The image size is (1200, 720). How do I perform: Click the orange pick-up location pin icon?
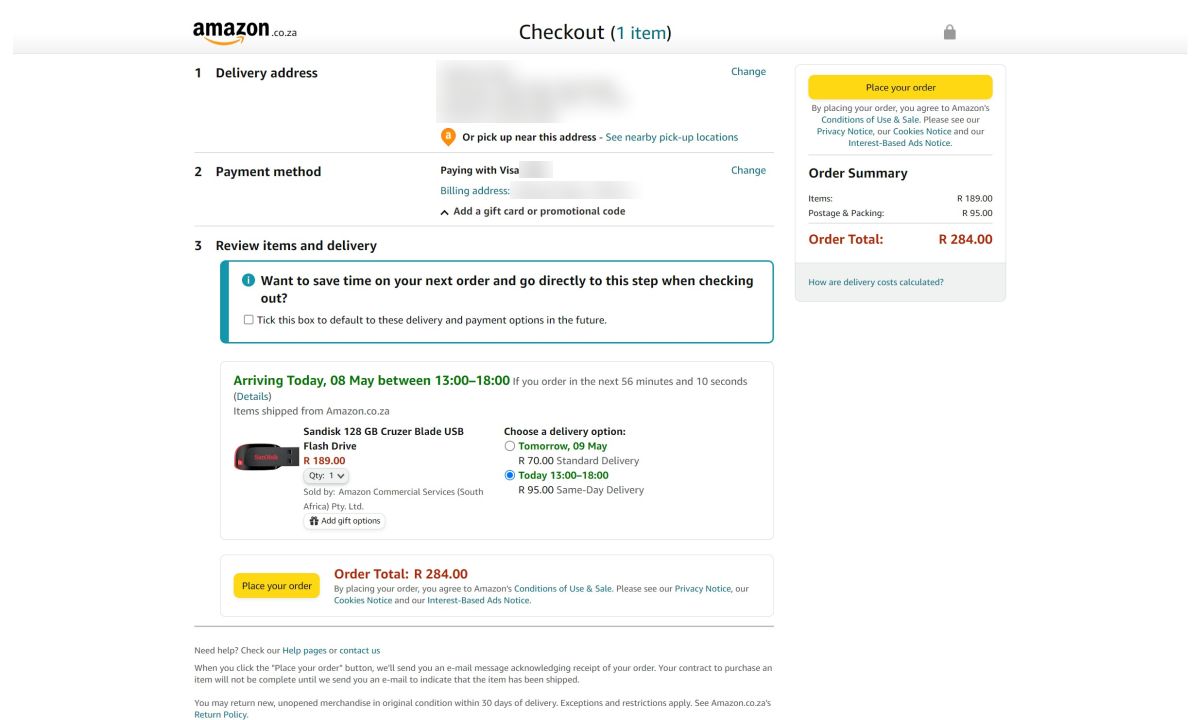click(x=448, y=137)
